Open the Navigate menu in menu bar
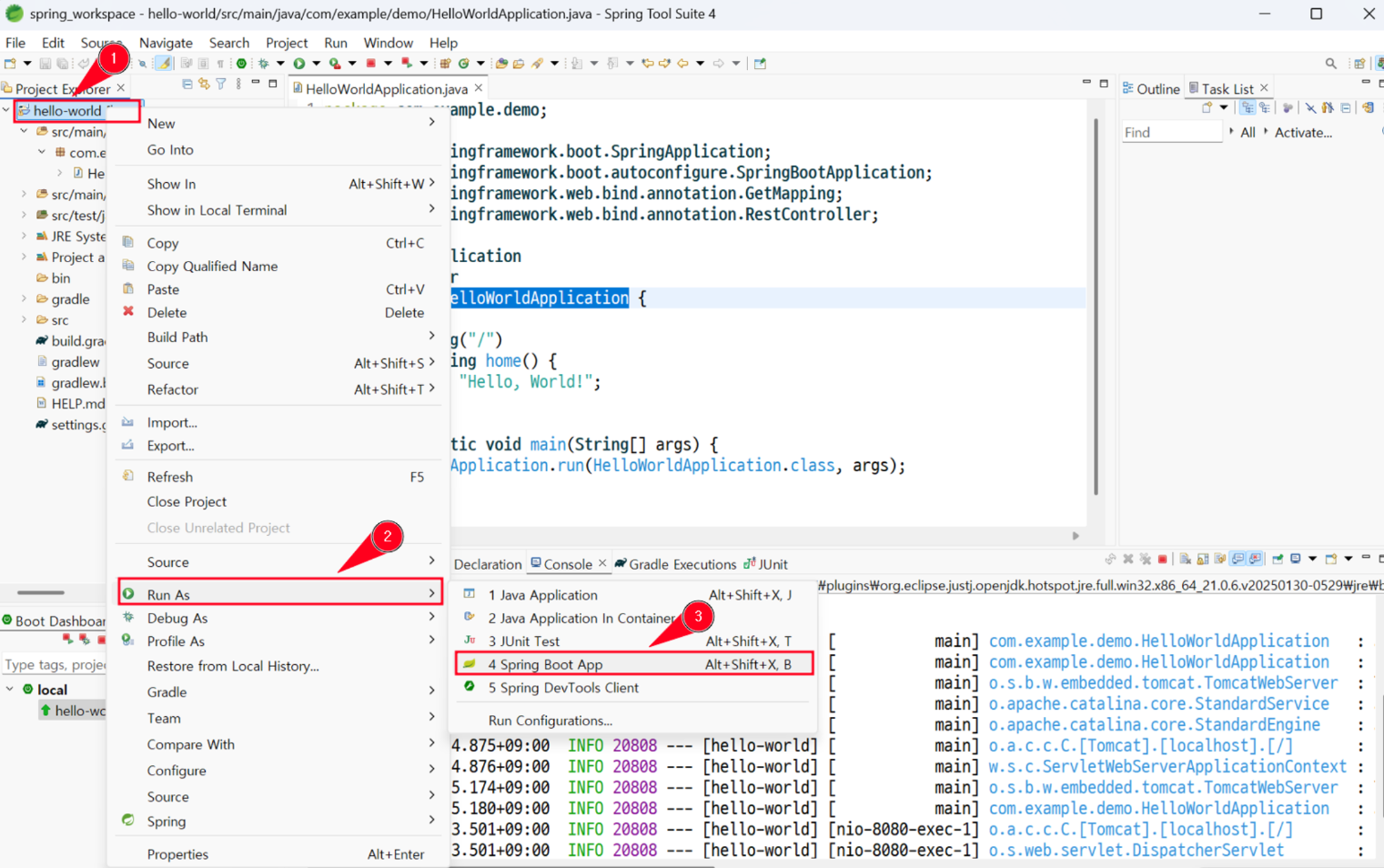This screenshot has height=868, width=1384. click(x=166, y=43)
